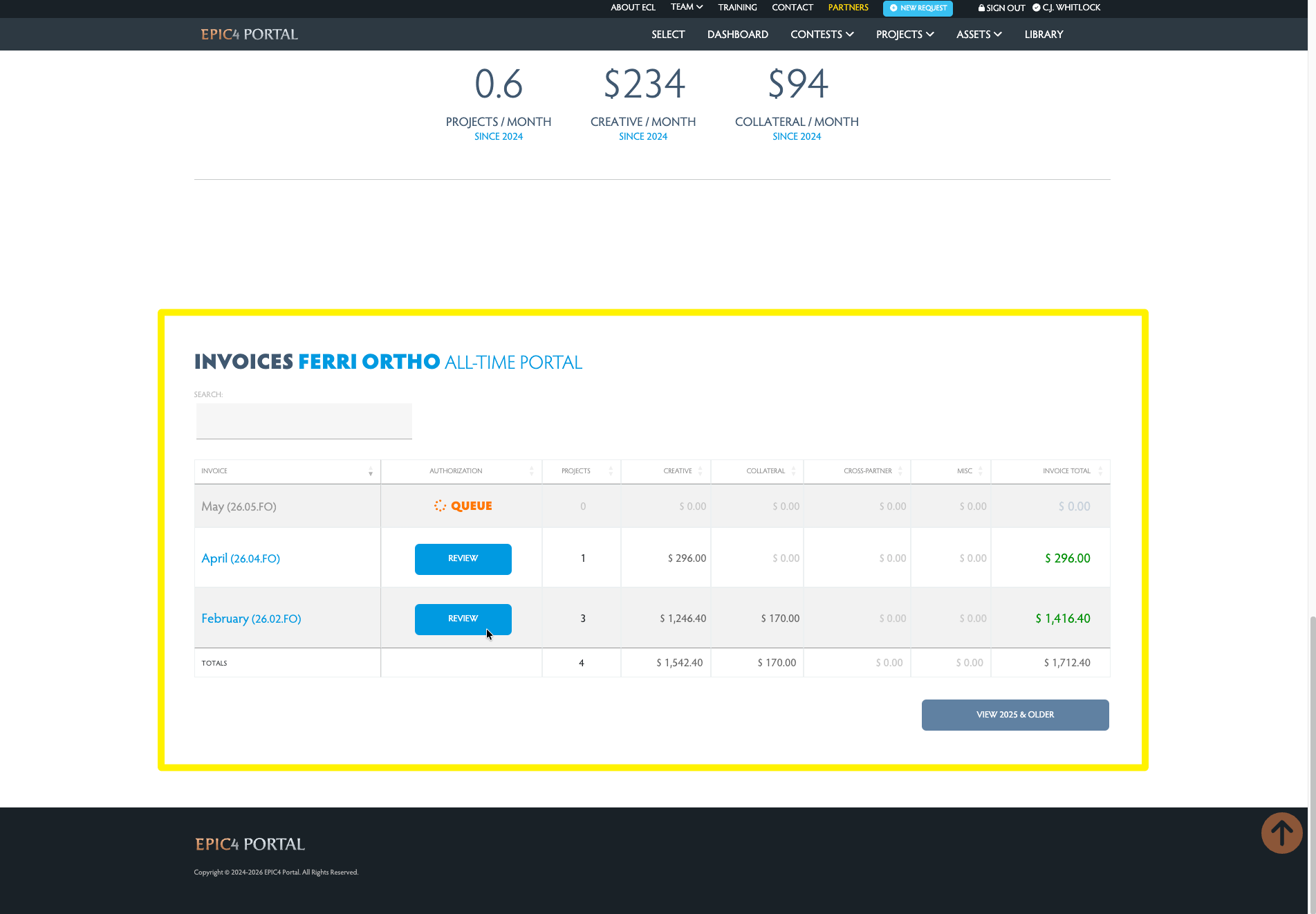Sort table by Invoice column arrows

371,471
